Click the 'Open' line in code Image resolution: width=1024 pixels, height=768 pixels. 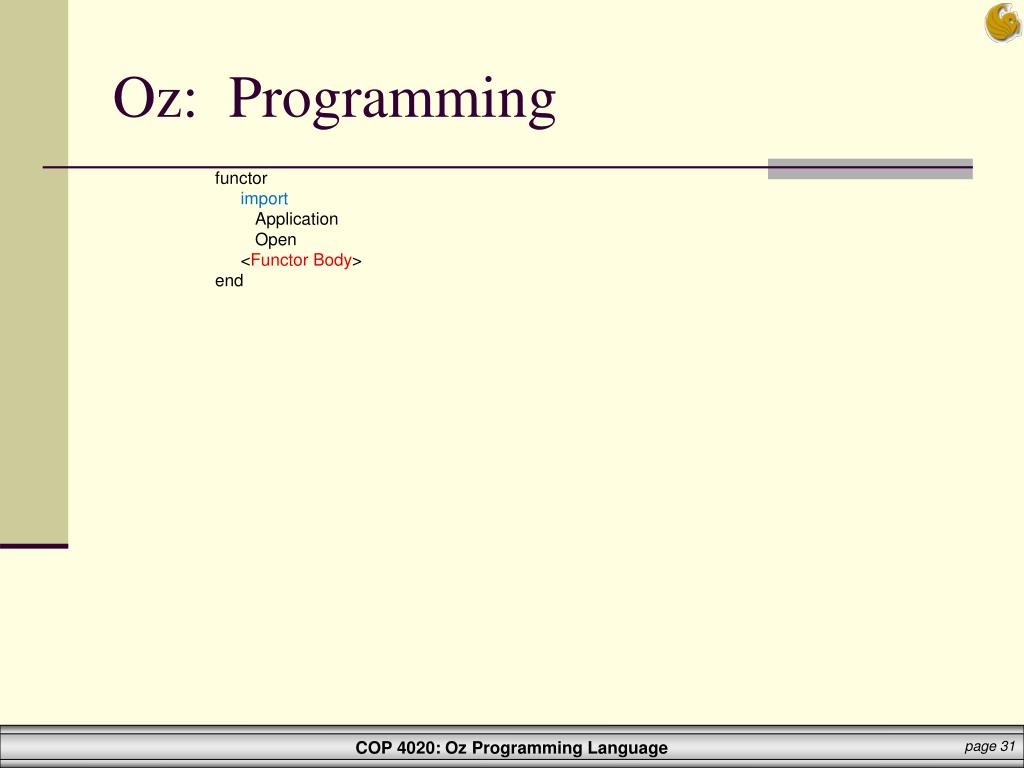276,240
